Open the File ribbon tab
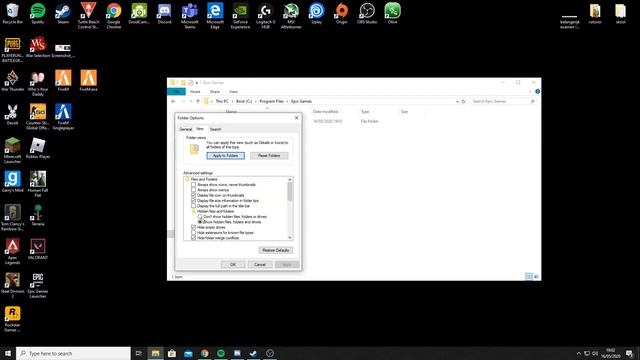This screenshot has height=360, width=640. [176, 91]
